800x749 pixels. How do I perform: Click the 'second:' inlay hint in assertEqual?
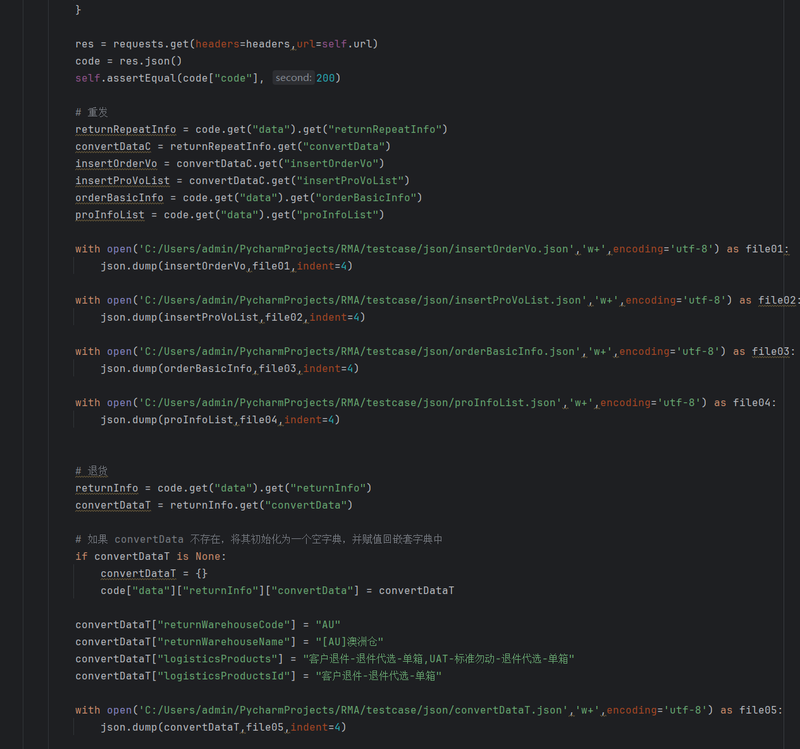coord(293,78)
